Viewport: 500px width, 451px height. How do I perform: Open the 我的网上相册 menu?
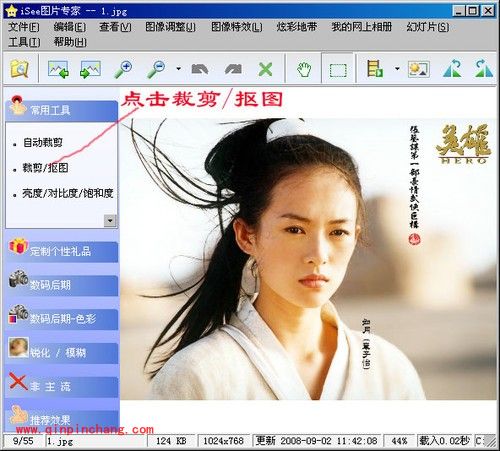(361, 27)
